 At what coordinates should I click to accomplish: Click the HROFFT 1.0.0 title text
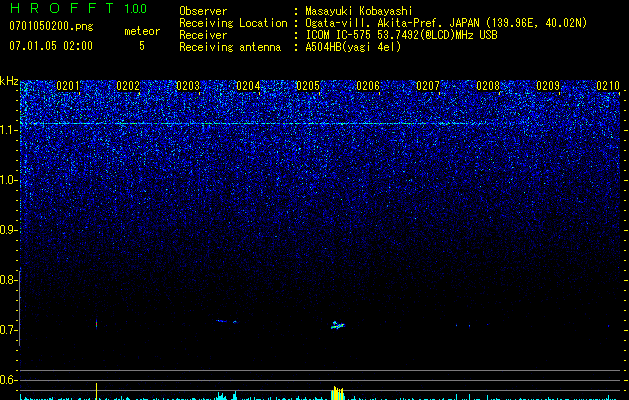coord(78,8)
